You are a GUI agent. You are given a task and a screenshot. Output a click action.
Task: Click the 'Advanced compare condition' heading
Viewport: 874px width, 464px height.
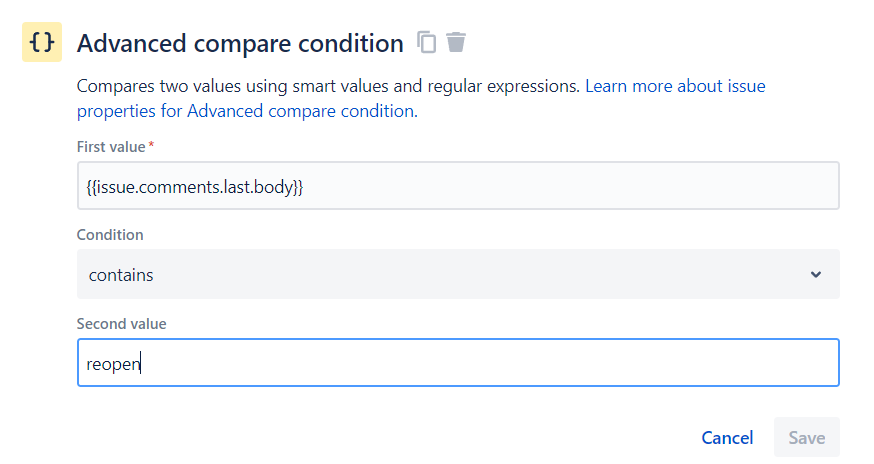click(240, 43)
